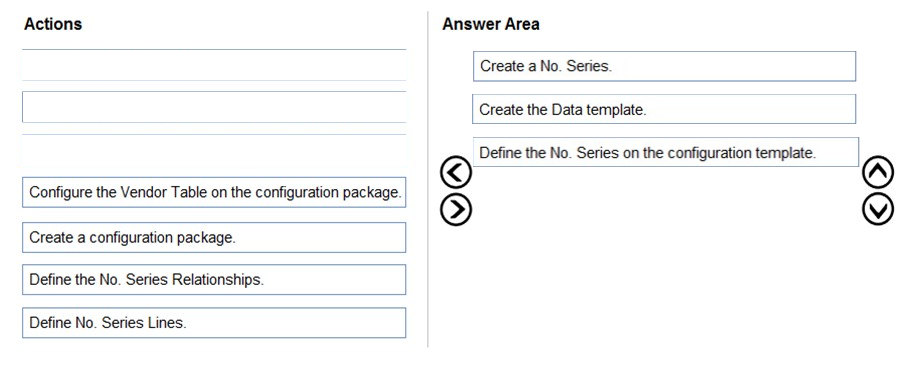Select Configure the Vendor Table action
This screenshot has width=904, height=366.
click(214, 193)
